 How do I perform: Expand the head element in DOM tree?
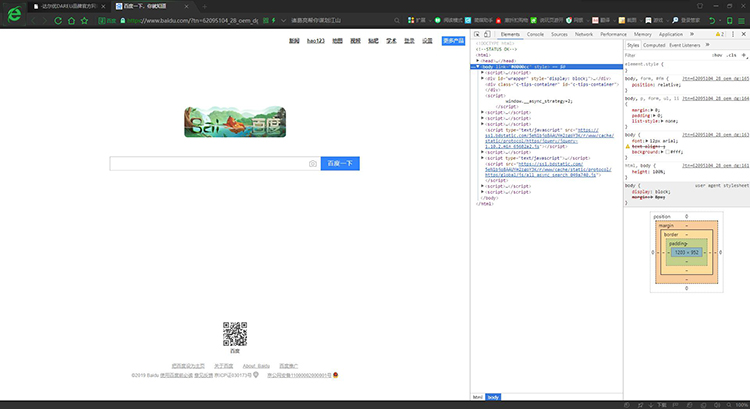[x=478, y=61]
